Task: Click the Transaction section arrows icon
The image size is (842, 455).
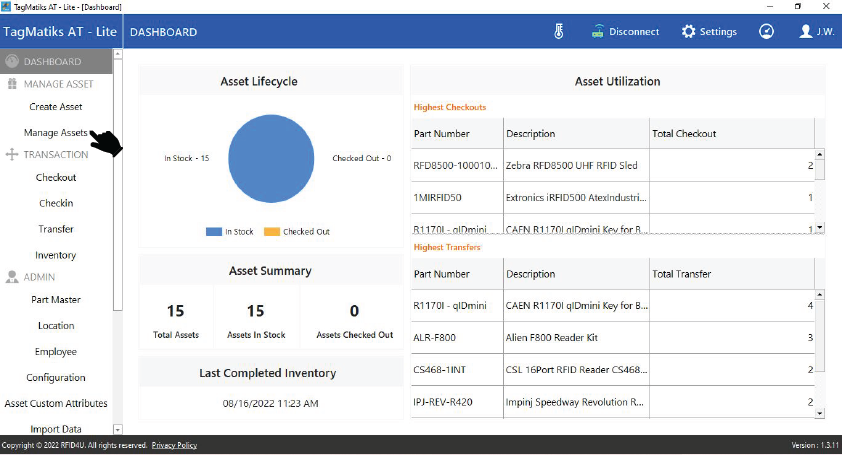Action: [12, 154]
